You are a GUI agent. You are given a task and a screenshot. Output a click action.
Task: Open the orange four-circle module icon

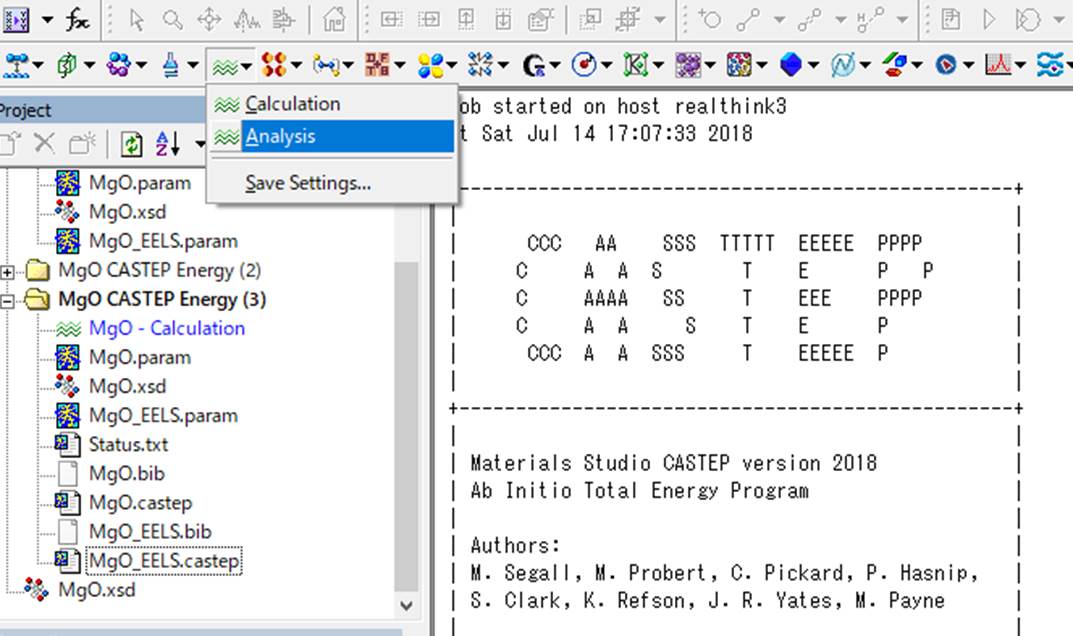(274, 65)
